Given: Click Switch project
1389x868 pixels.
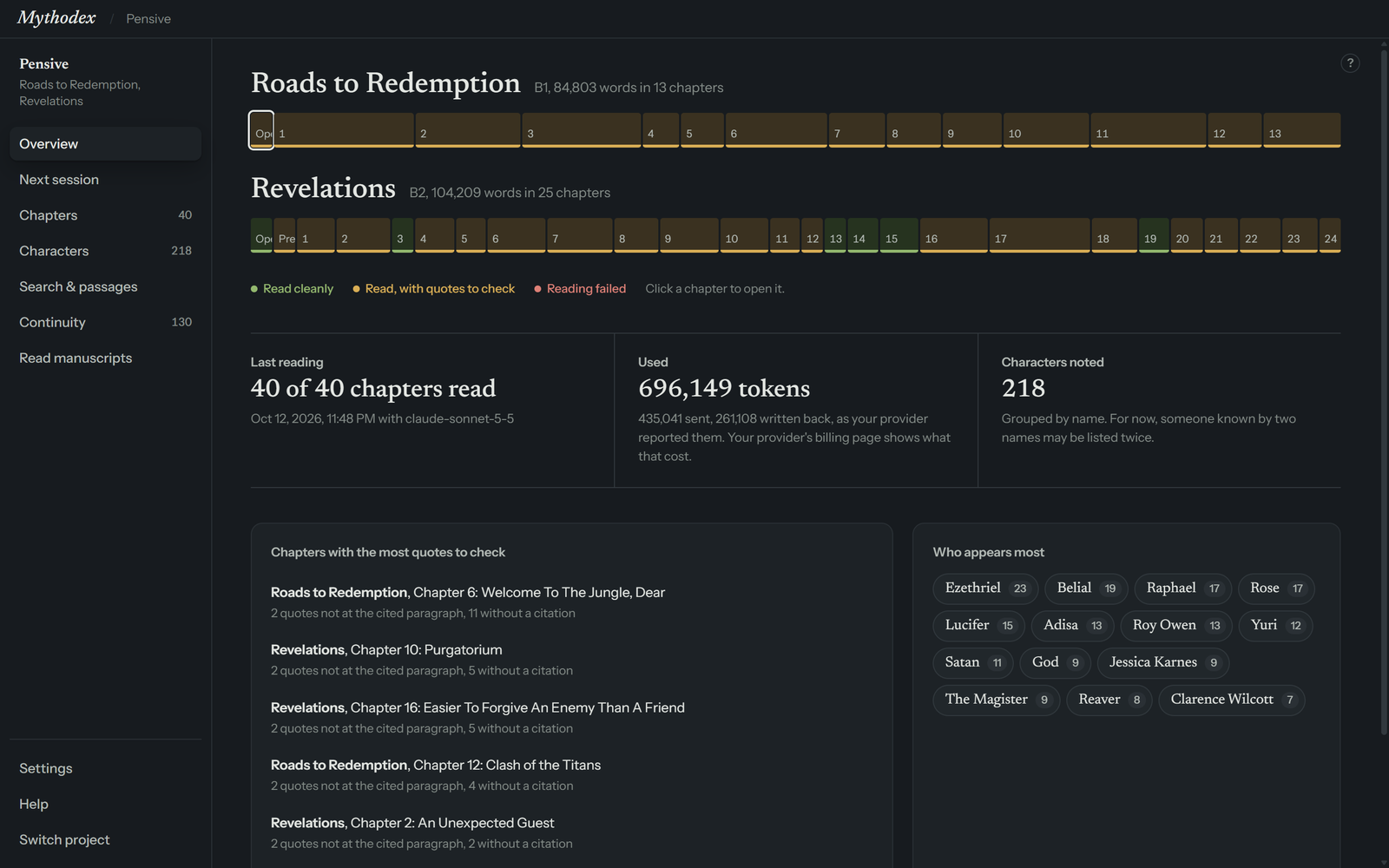Looking at the screenshot, I should point(105,839).
